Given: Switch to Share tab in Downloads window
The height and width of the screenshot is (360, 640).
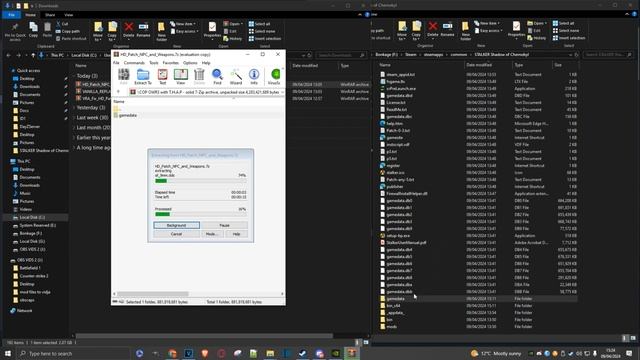Looking at the screenshot, I should [x=50, y=15].
